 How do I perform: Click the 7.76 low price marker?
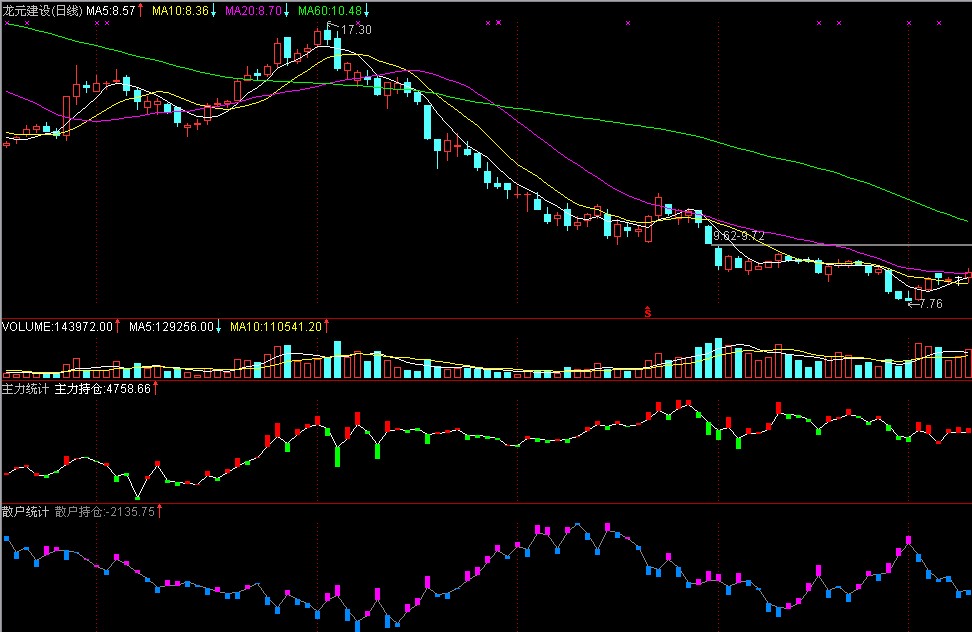pos(930,304)
